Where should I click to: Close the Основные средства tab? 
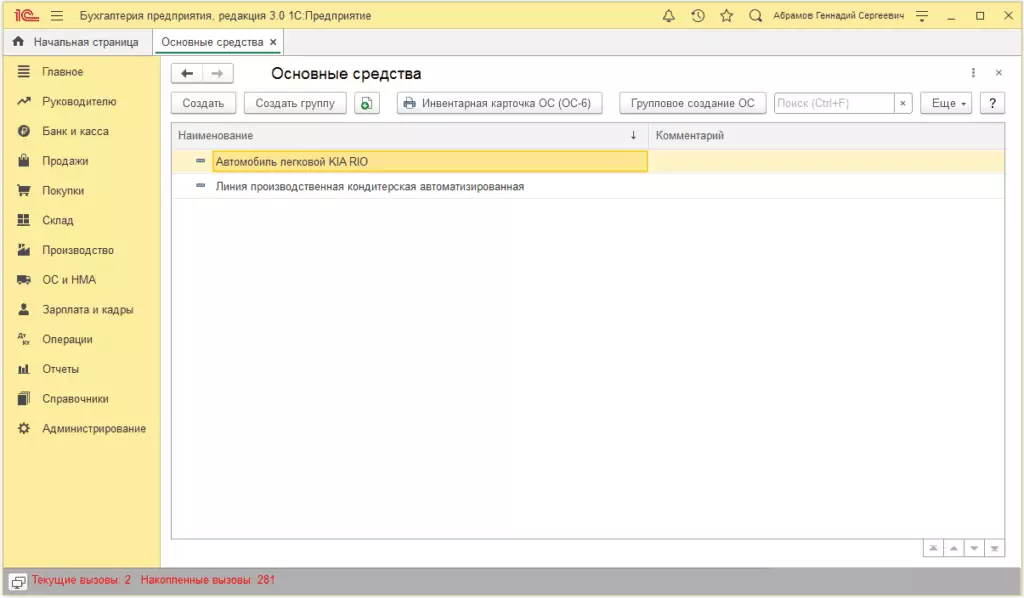(x=273, y=42)
